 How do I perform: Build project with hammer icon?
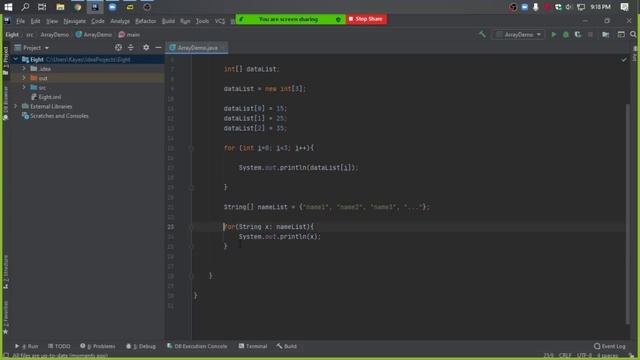click(x=482, y=35)
